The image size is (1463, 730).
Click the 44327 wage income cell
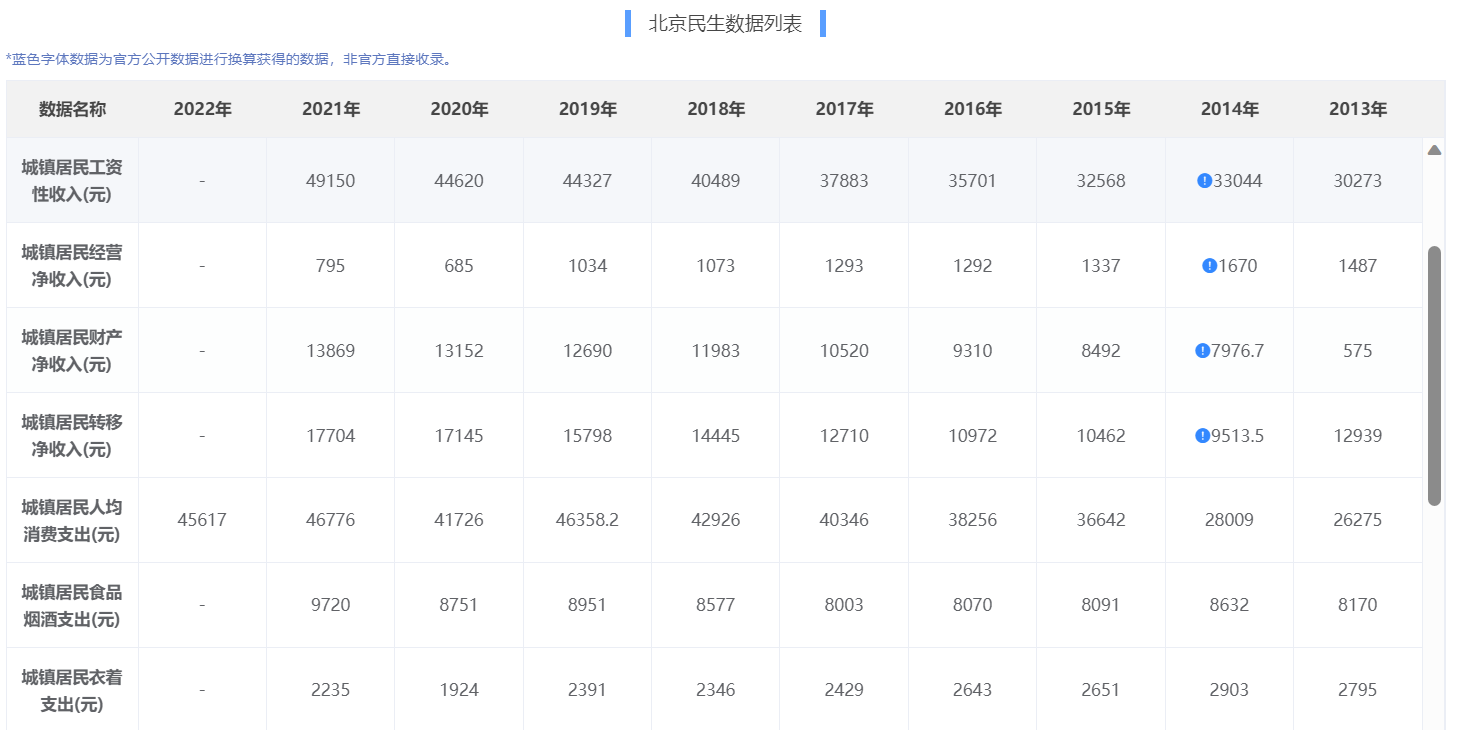pos(588,181)
